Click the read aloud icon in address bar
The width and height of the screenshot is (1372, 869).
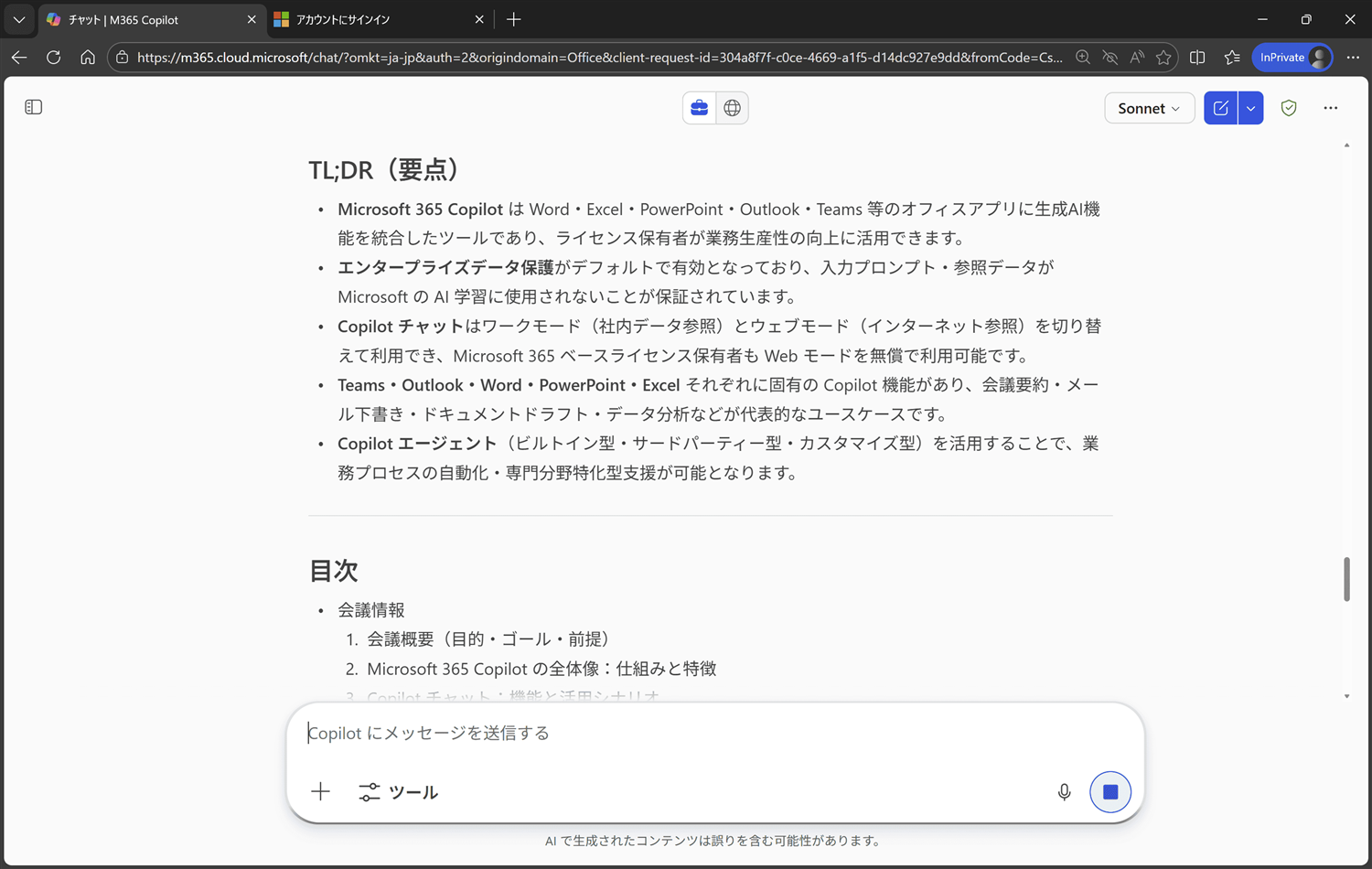coord(1137,57)
